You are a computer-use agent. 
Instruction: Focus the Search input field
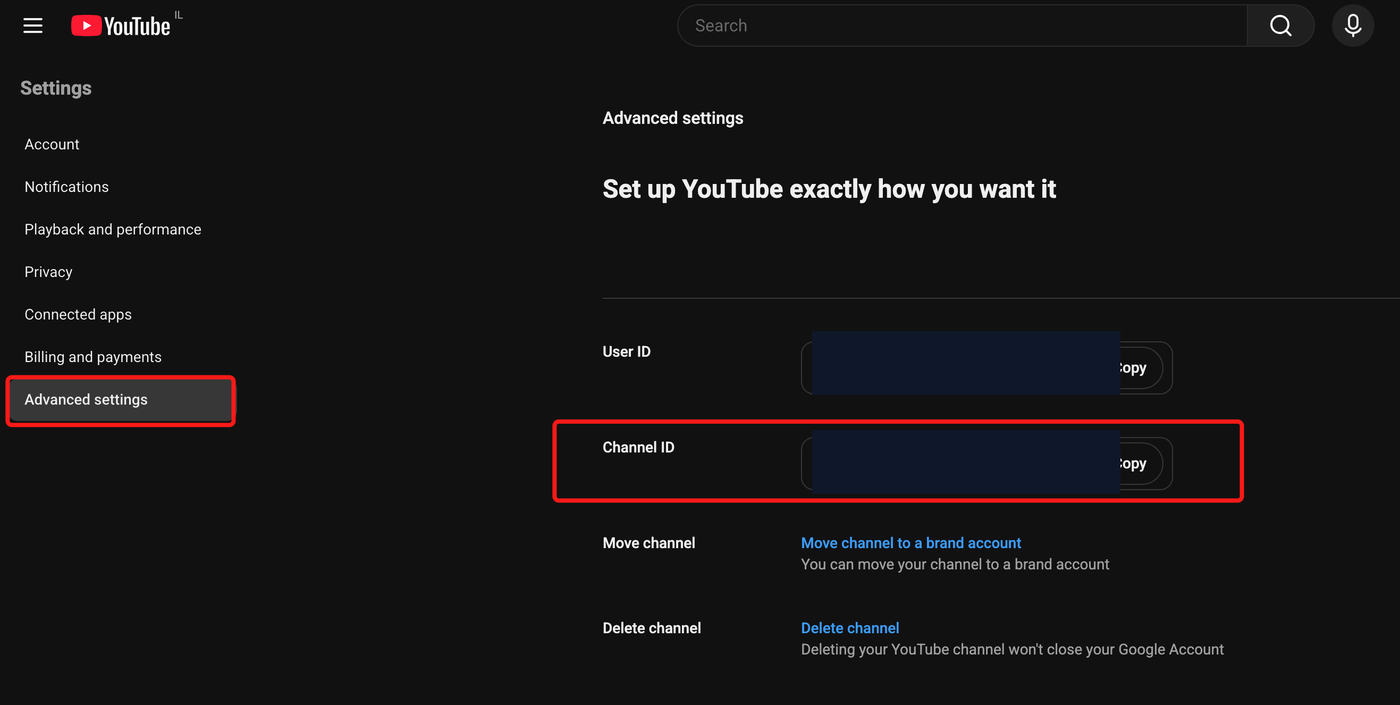click(962, 26)
